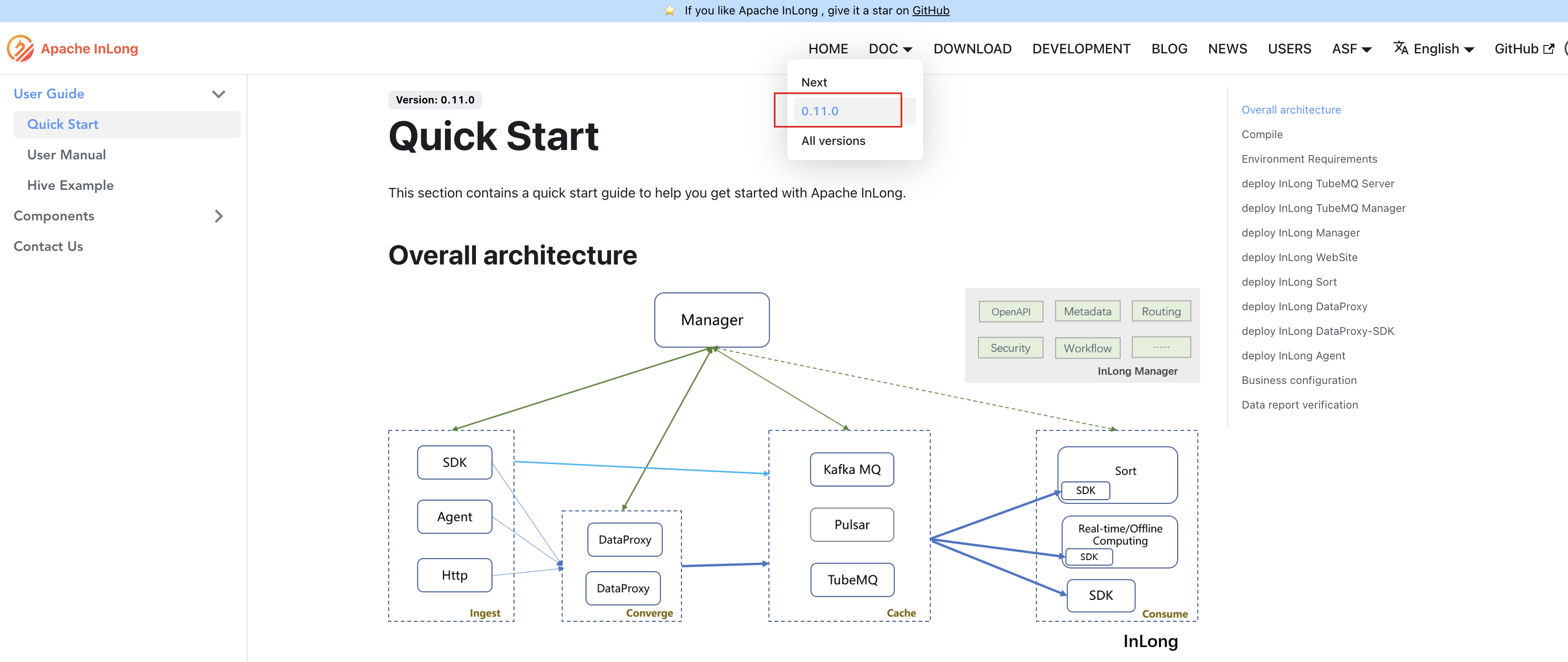Jump to Business configuration section
Image resolution: width=1568 pixels, height=662 pixels.
tap(1299, 380)
